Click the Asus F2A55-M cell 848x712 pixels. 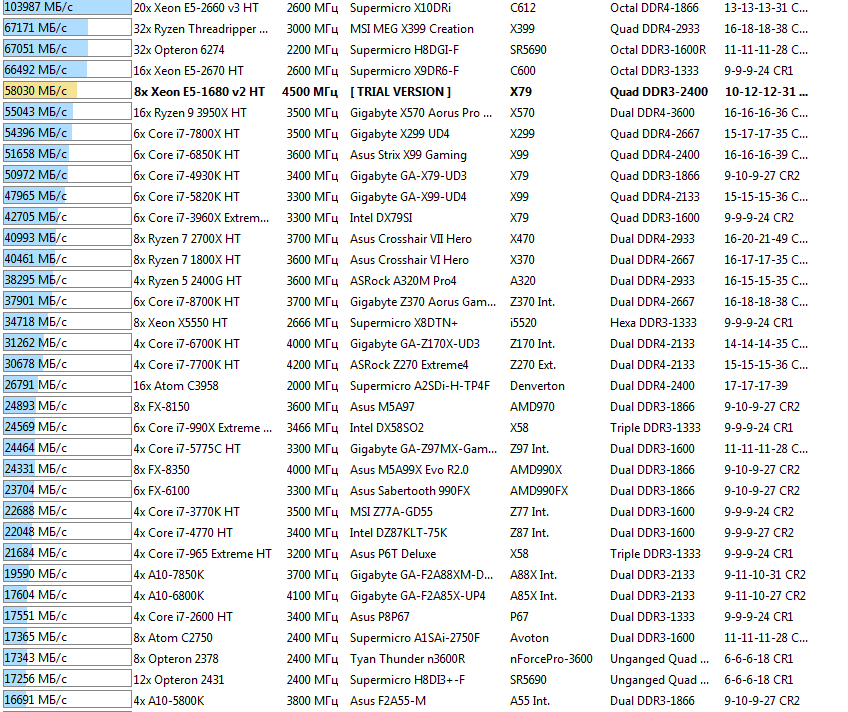coord(388,703)
